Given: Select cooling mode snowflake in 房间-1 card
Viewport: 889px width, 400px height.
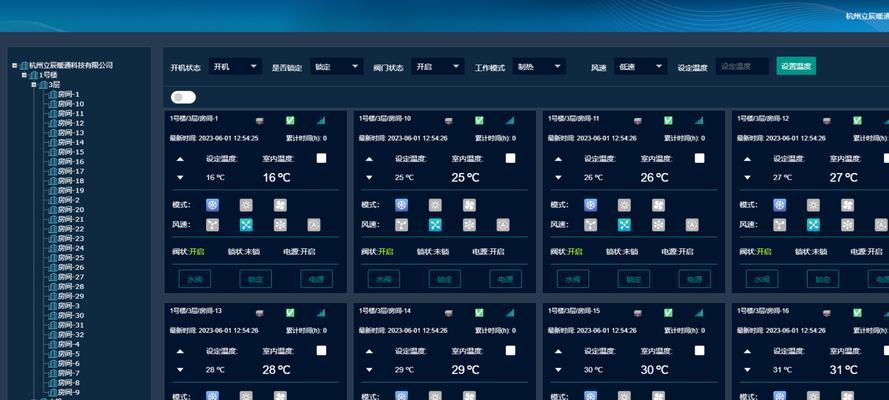Looking at the screenshot, I should pos(212,205).
